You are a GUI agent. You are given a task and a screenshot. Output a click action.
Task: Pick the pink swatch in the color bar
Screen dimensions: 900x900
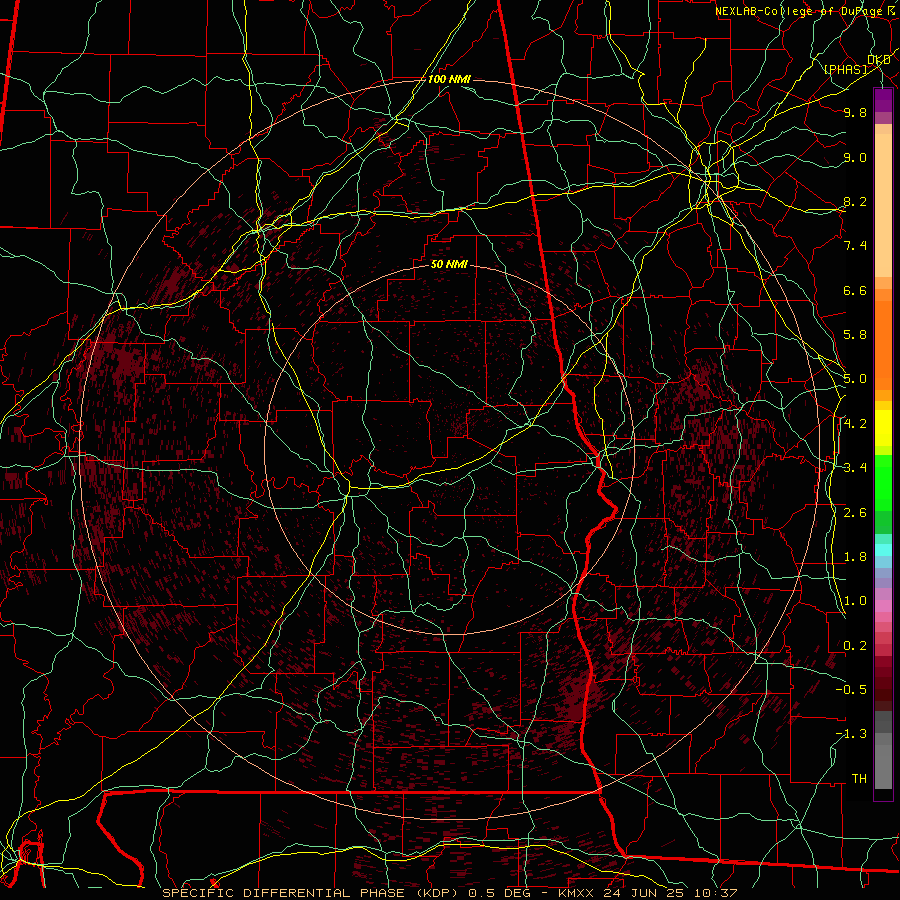(883, 606)
